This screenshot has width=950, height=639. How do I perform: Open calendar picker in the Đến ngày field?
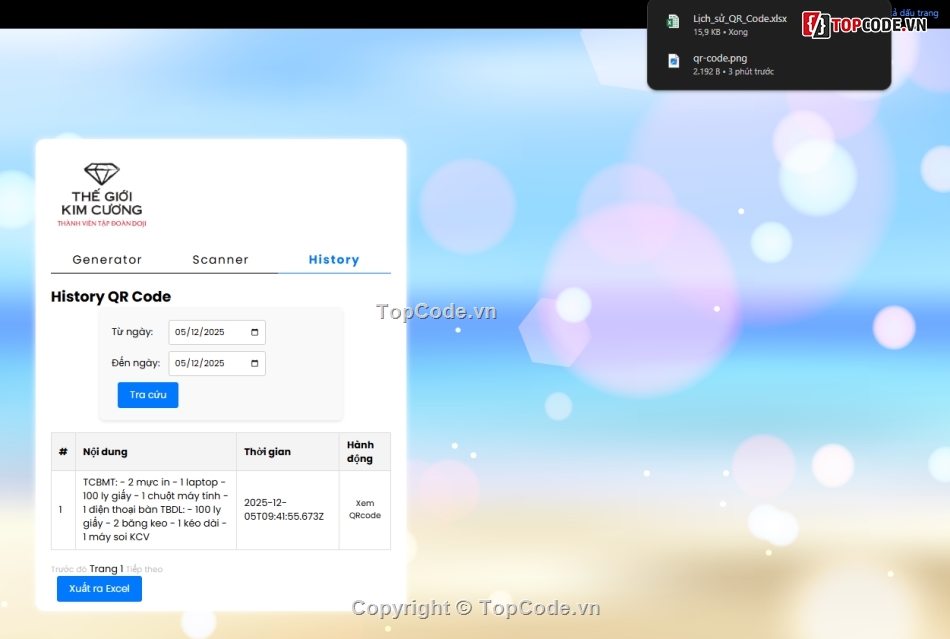coord(255,363)
